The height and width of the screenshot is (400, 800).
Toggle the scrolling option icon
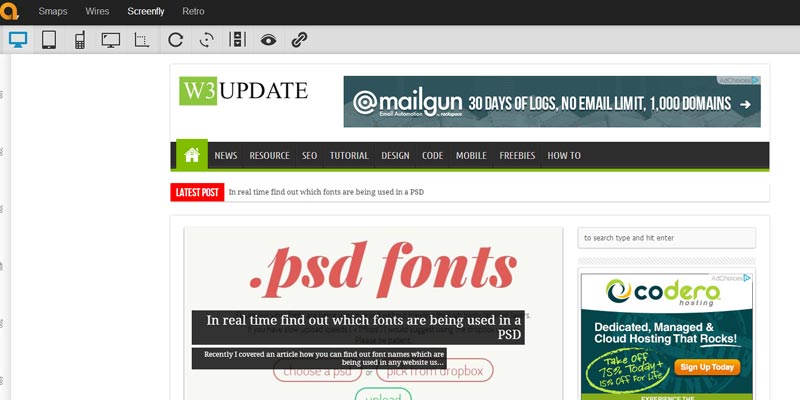point(237,40)
